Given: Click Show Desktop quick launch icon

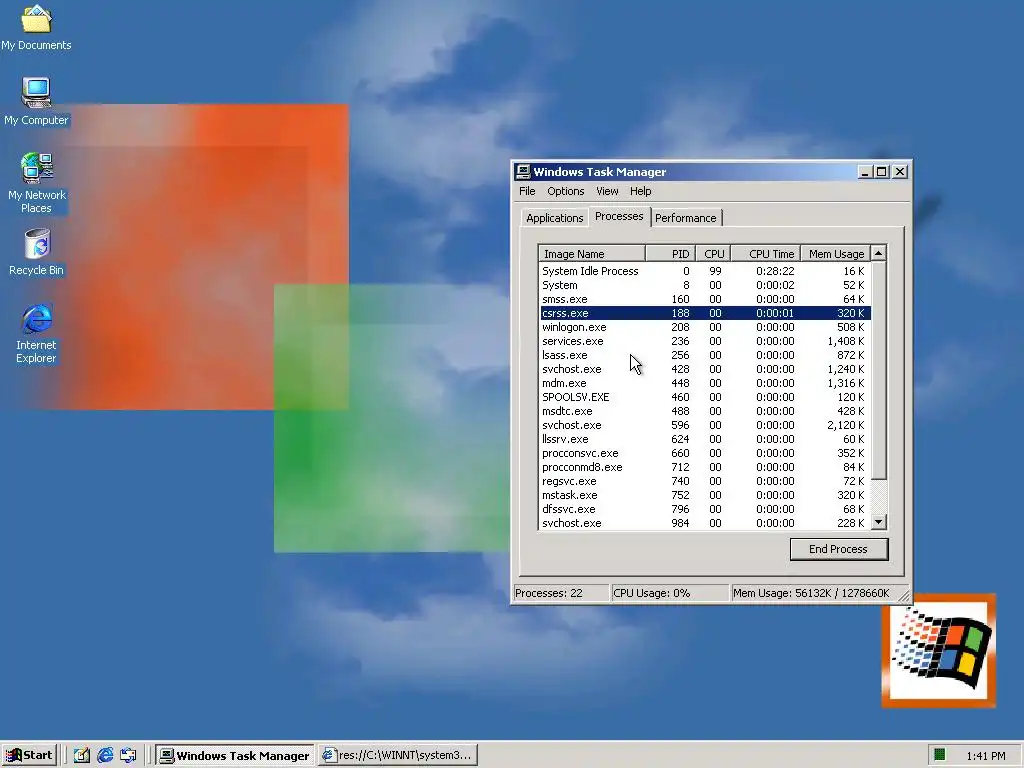Looking at the screenshot, I should [x=82, y=755].
